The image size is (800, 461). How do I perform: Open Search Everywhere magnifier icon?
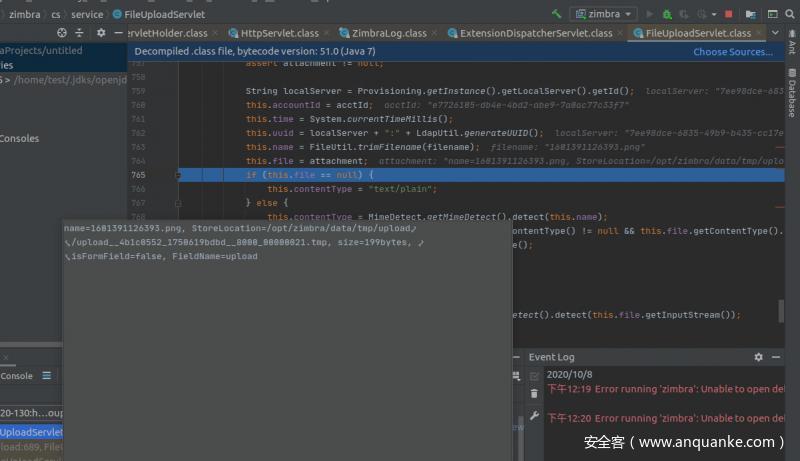point(790,14)
